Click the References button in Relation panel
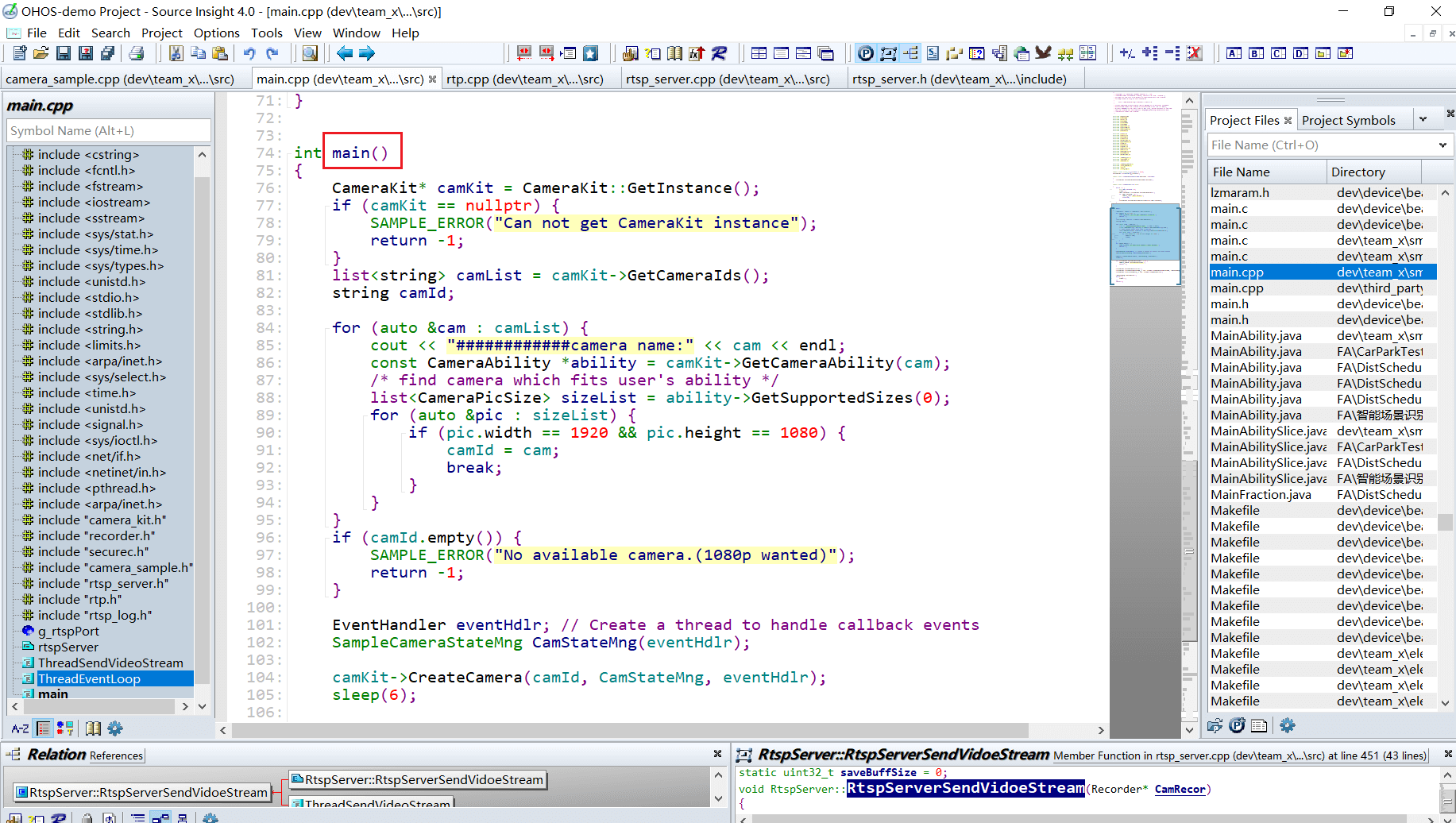This screenshot has height=823, width=1456. 116,755
